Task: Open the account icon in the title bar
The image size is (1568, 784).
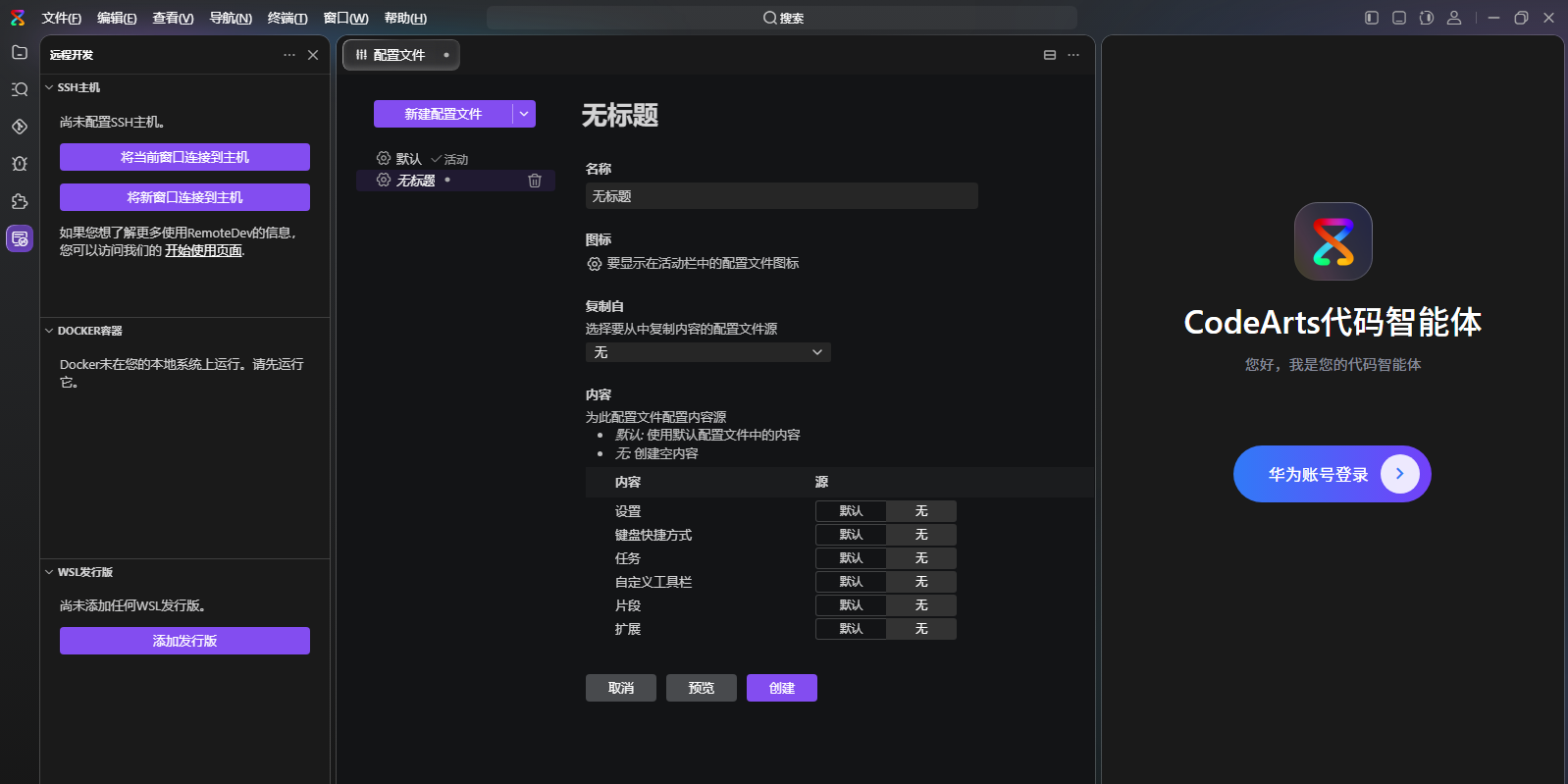Action: coord(1454,18)
